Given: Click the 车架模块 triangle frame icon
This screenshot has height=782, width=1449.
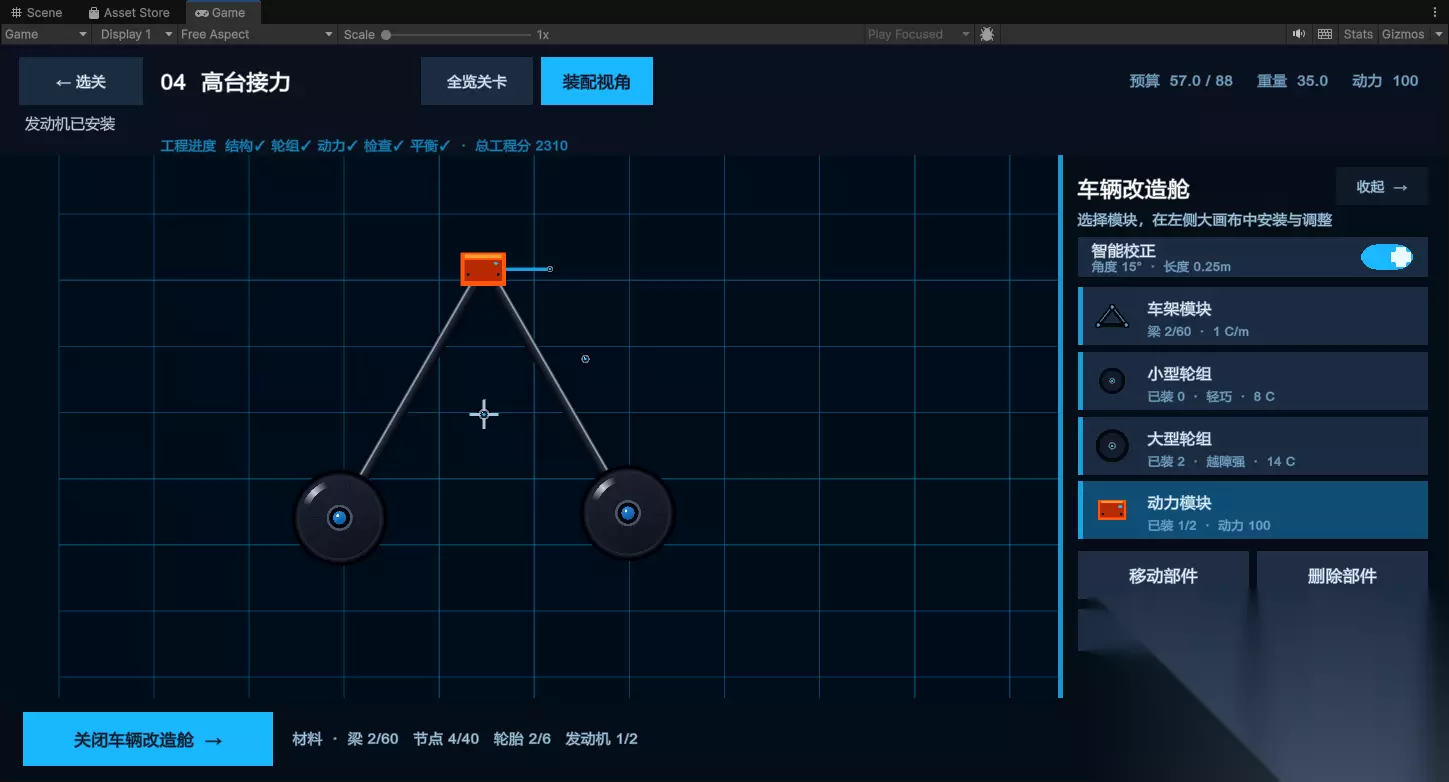Looking at the screenshot, I should tap(1112, 317).
